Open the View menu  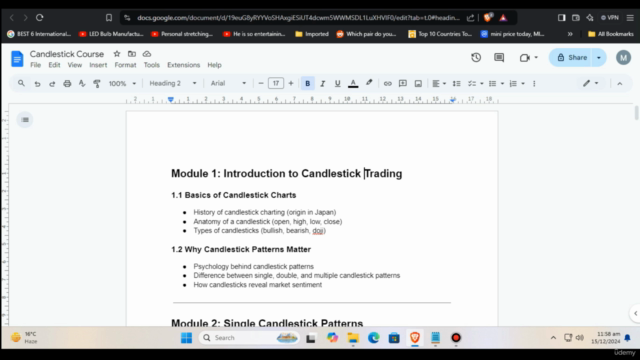(75, 65)
